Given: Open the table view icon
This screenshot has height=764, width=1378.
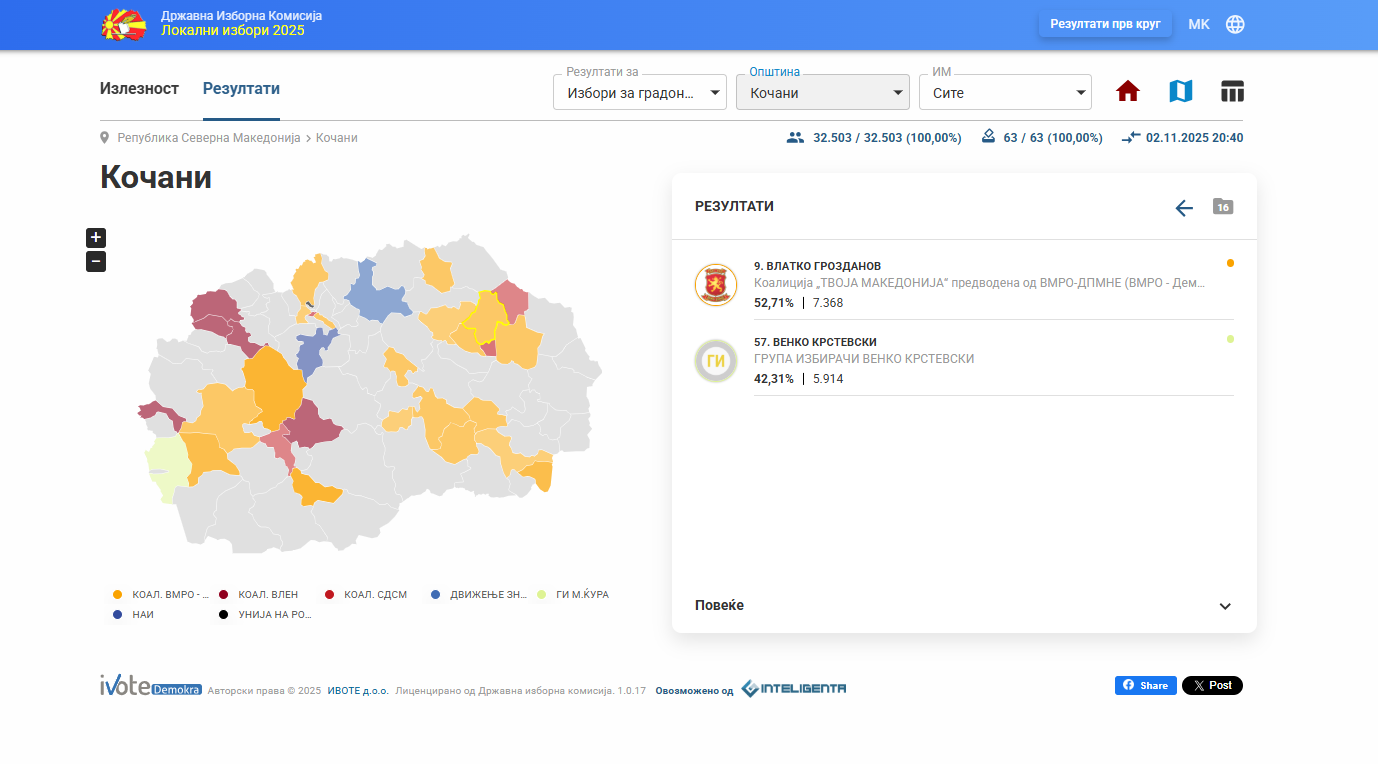Looking at the screenshot, I should pyautogui.click(x=1232, y=92).
